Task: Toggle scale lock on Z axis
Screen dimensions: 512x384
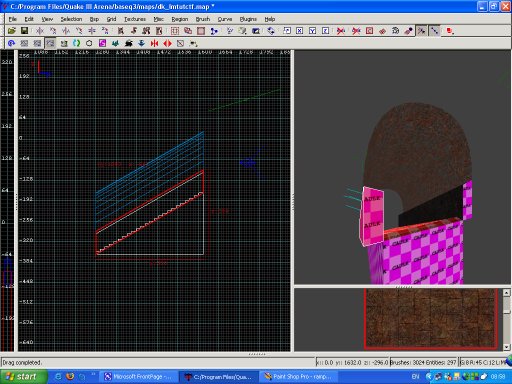Action: (326, 31)
